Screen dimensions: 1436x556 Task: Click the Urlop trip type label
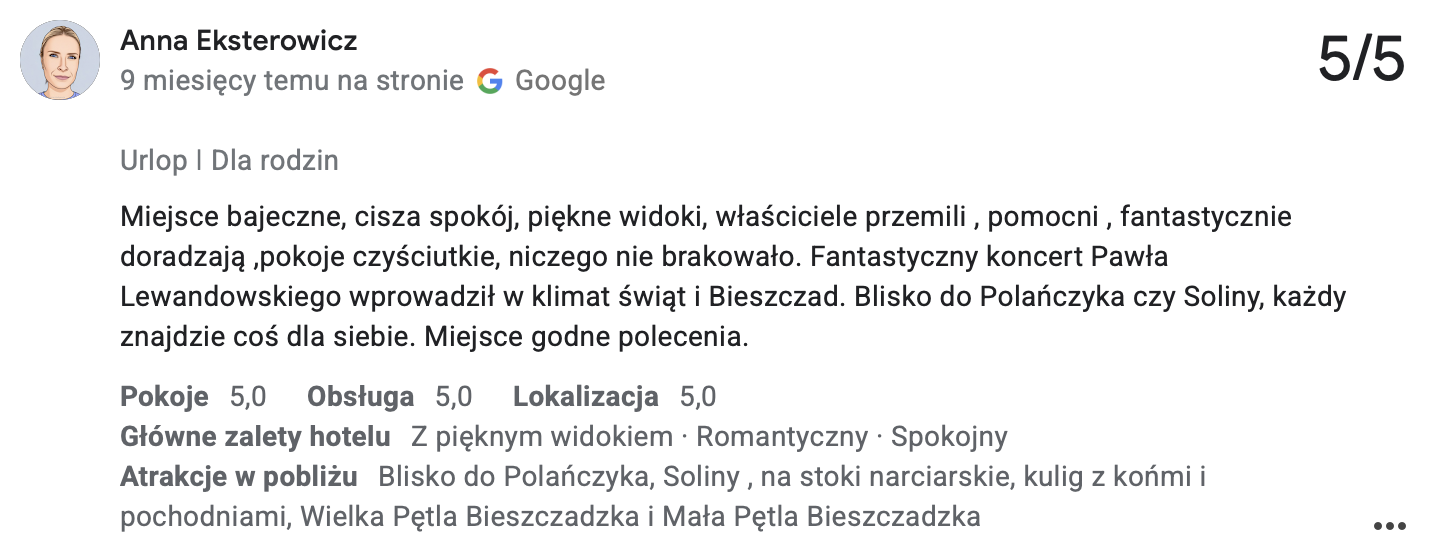(153, 160)
